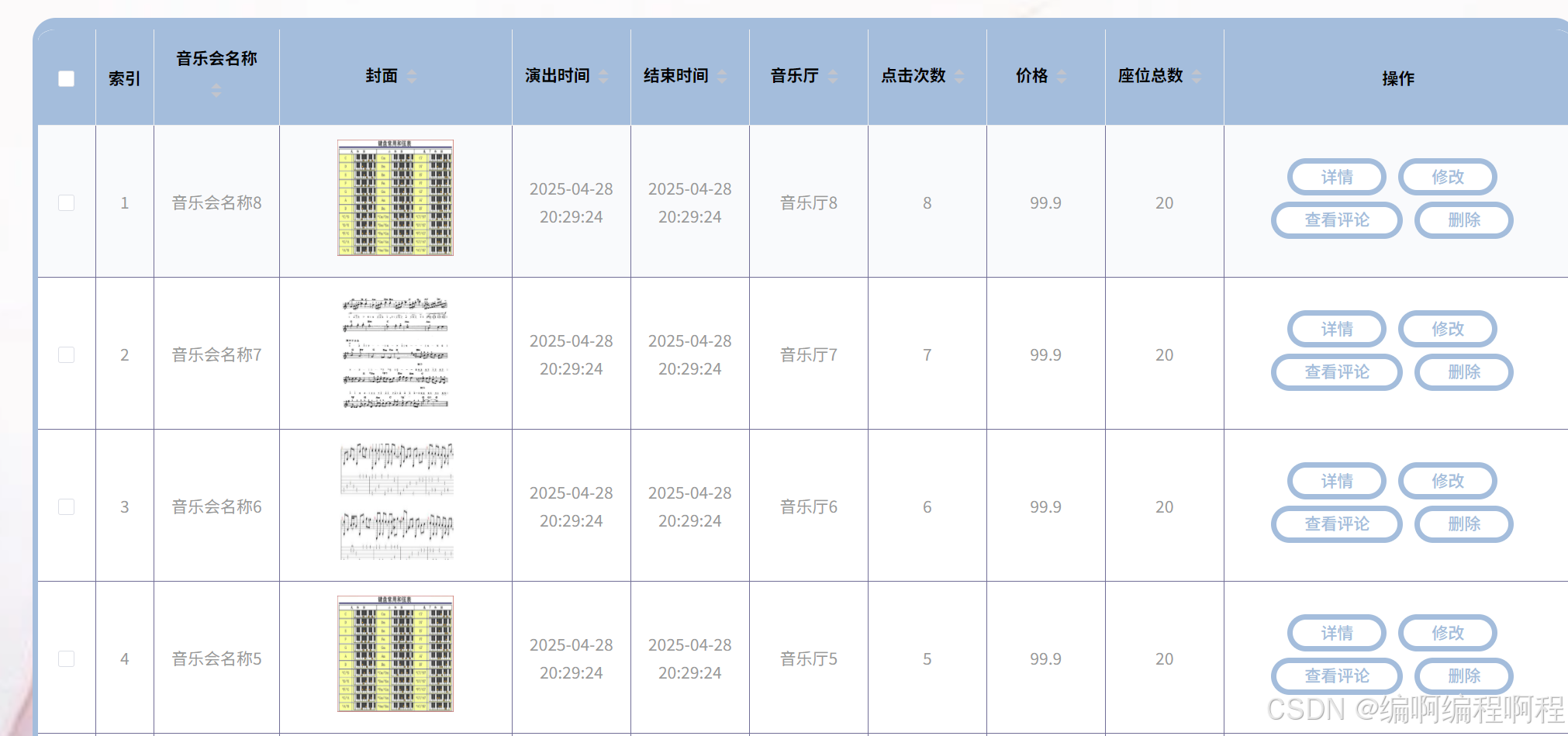Click 删除 for 音乐会名称6
Viewport: 1568px width, 736px height.
coord(1464,524)
